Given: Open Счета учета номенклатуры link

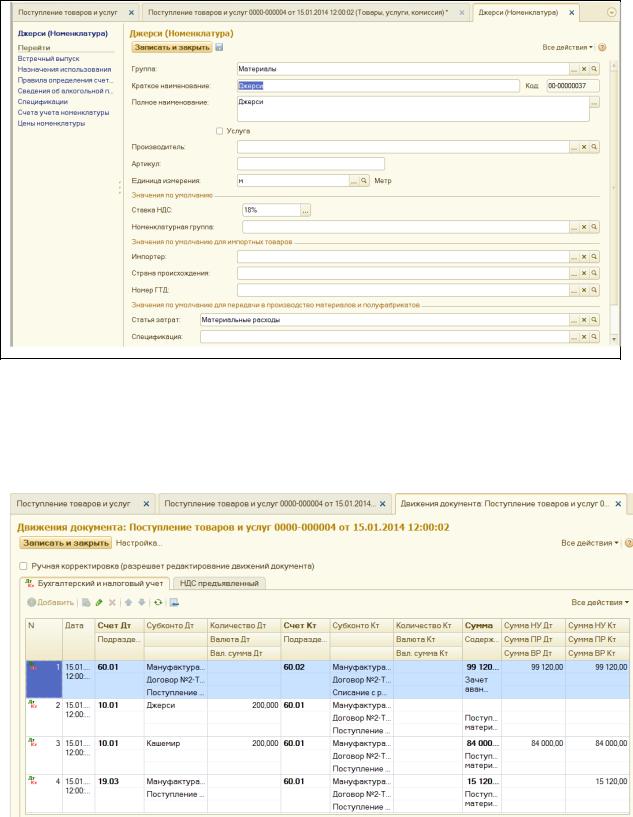Looking at the screenshot, I should pyautogui.click(x=64, y=113).
